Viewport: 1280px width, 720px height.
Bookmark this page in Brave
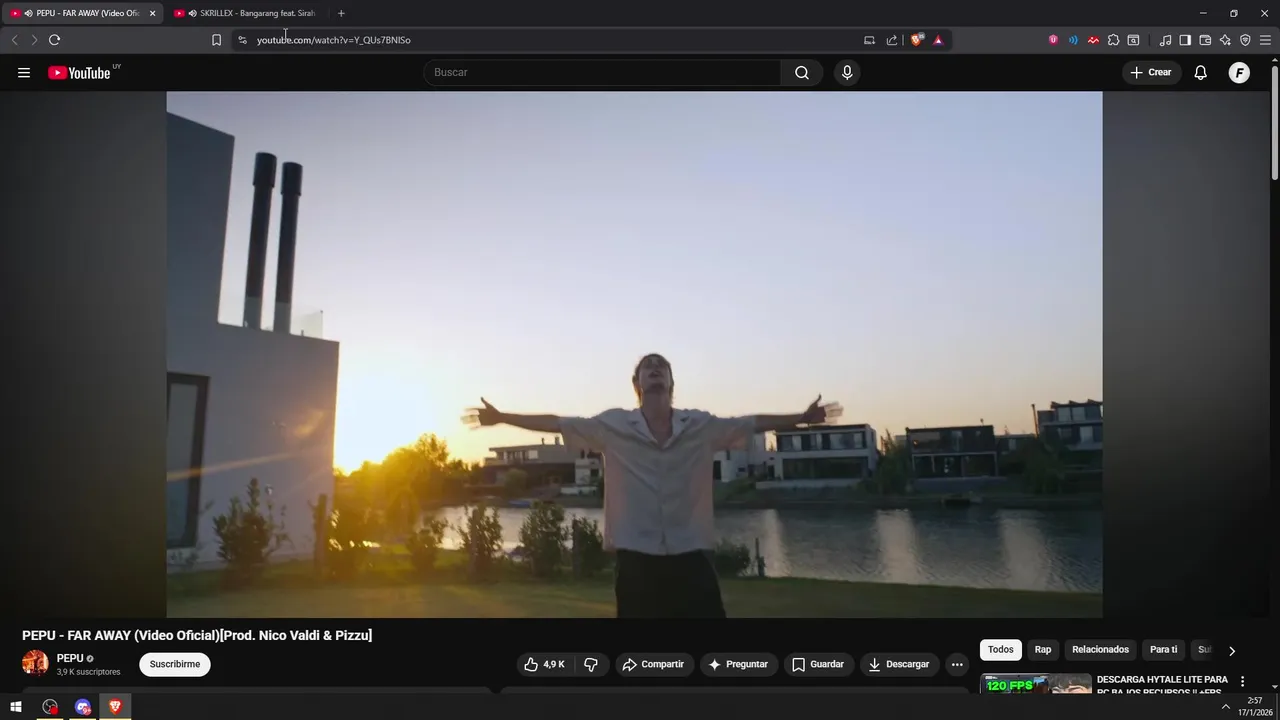click(216, 40)
